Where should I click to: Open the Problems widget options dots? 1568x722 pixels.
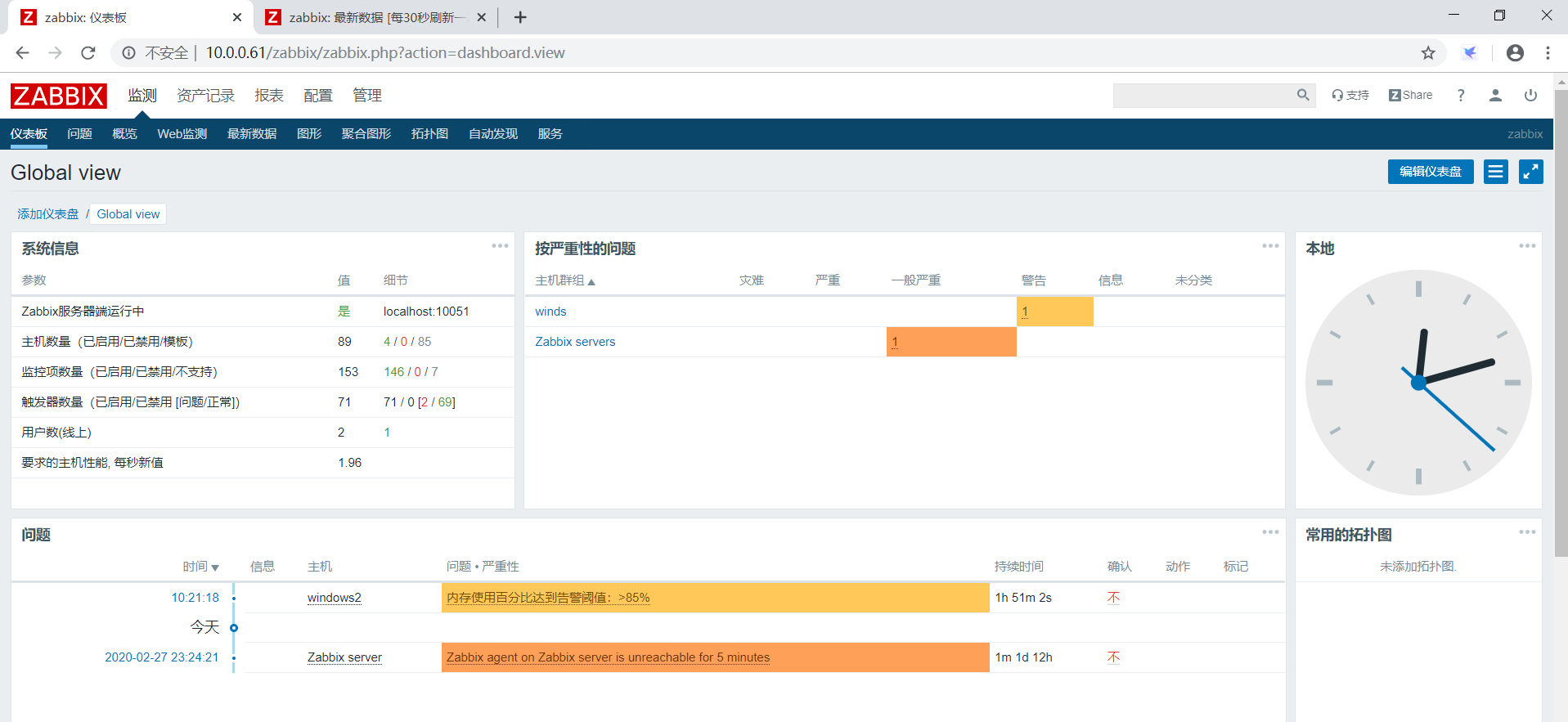click(x=1270, y=532)
